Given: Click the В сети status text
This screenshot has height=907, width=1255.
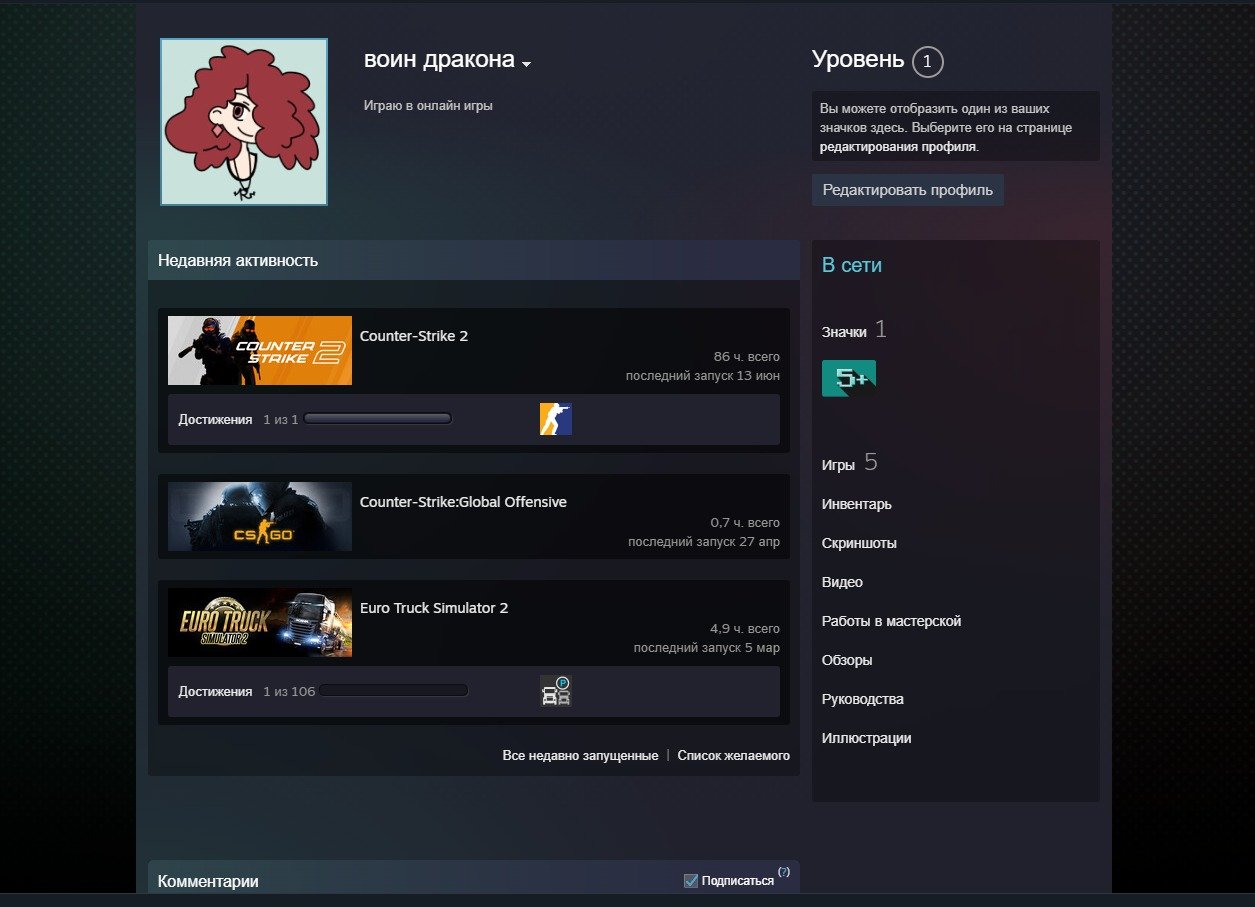Looking at the screenshot, I should (852, 265).
